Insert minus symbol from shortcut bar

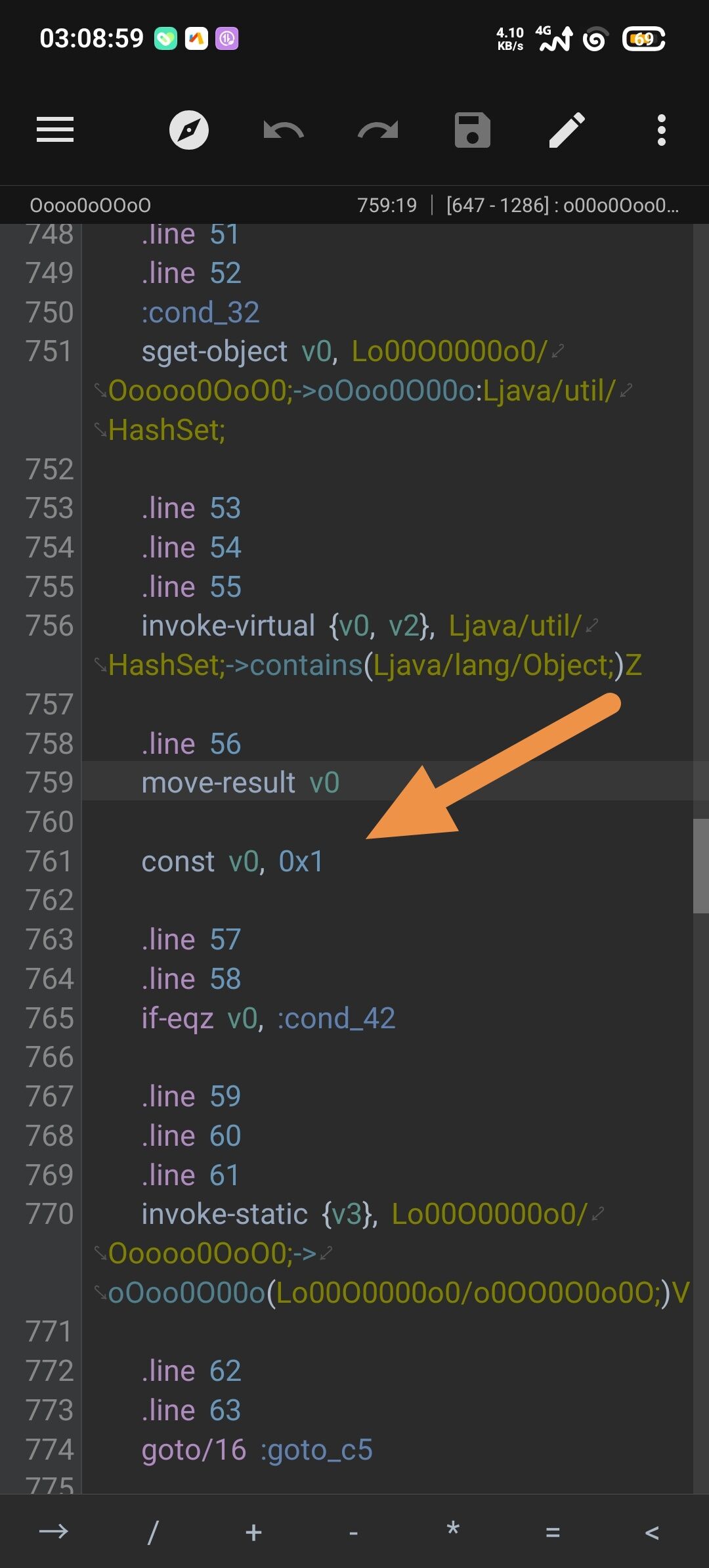click(x=353, y=1533)
